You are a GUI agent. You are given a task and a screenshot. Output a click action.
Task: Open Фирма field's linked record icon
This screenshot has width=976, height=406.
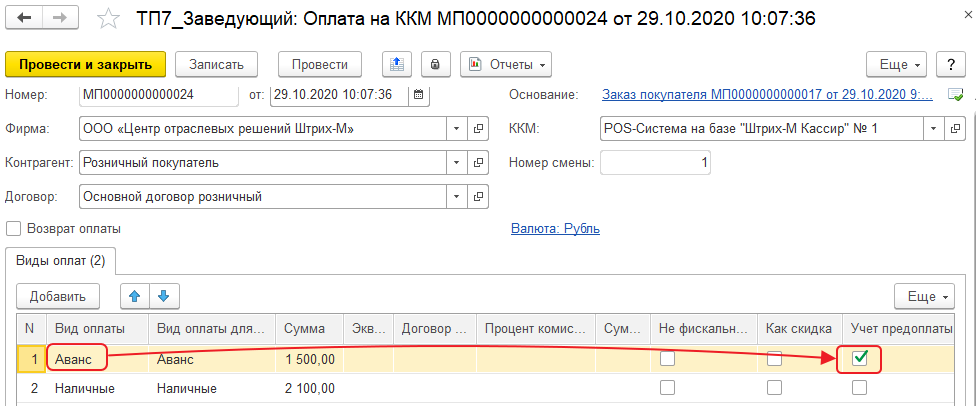point(478,129)
